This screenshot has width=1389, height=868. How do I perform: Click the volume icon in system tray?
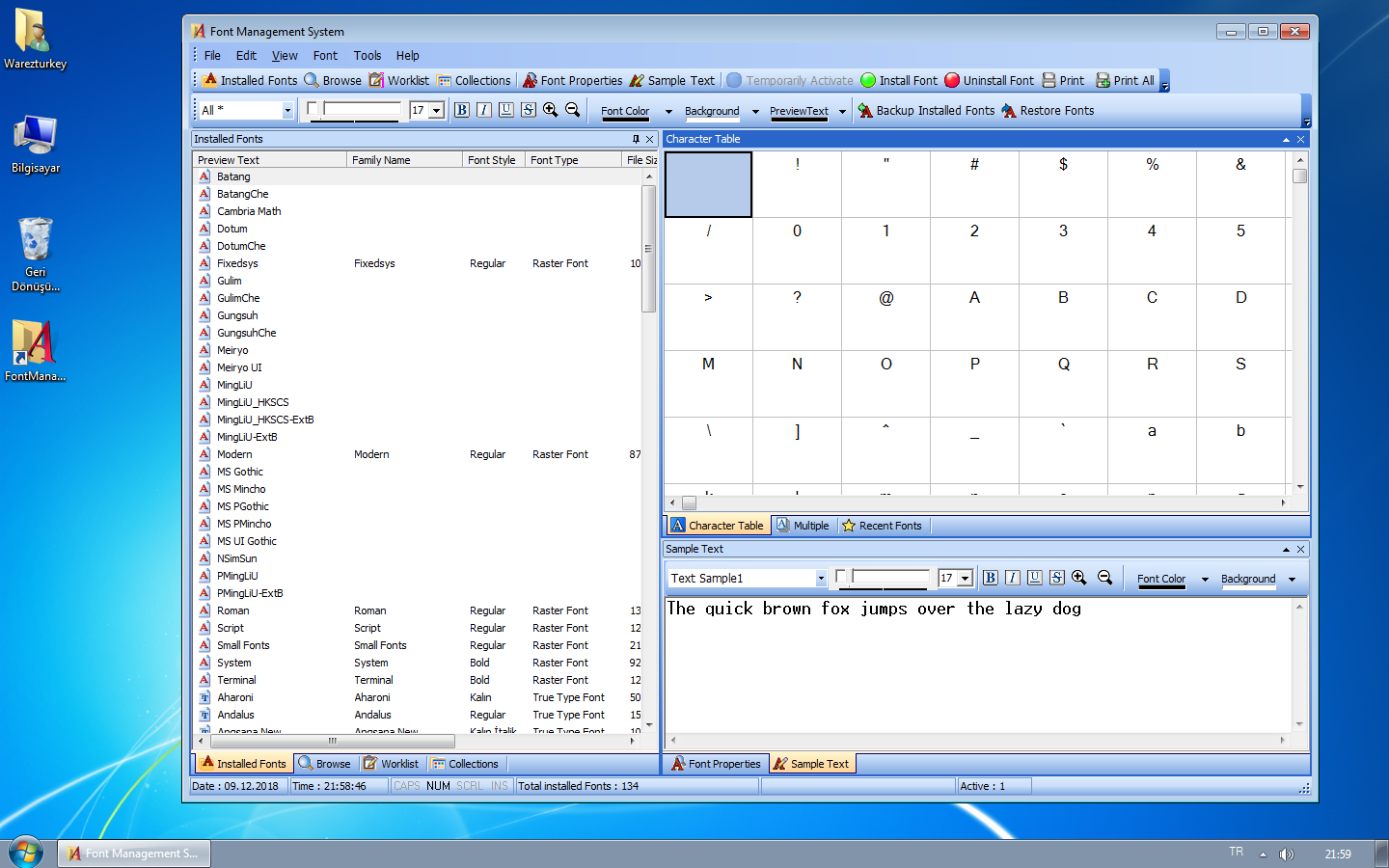[1286, 854]
